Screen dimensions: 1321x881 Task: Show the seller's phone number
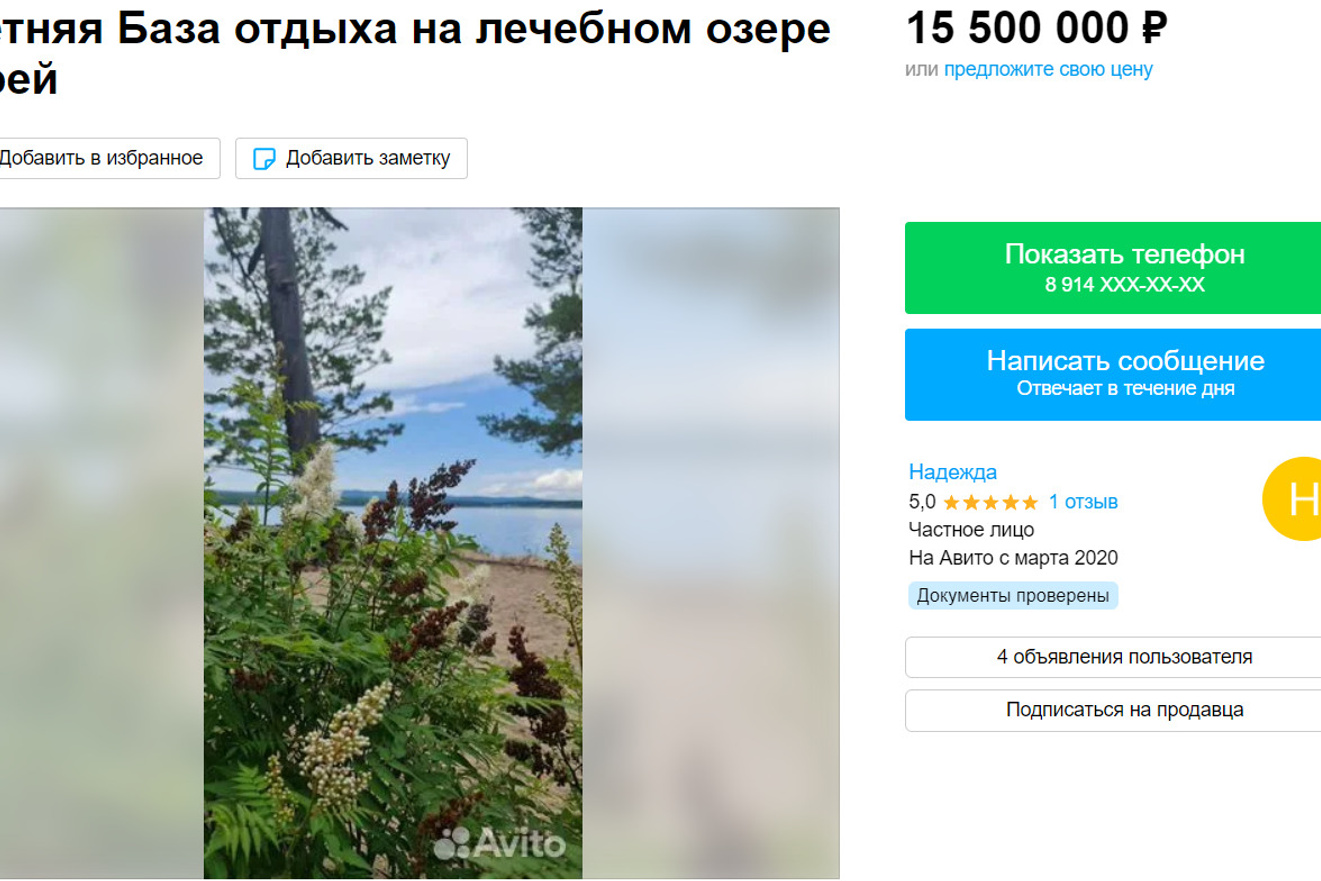1124,255
